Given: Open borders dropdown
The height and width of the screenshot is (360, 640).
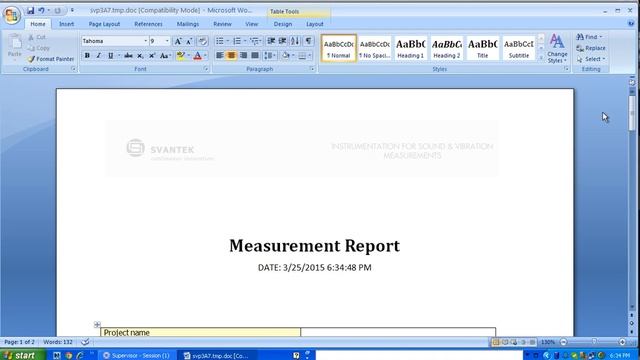Looking at the screenshot, I should pos(310,56).
